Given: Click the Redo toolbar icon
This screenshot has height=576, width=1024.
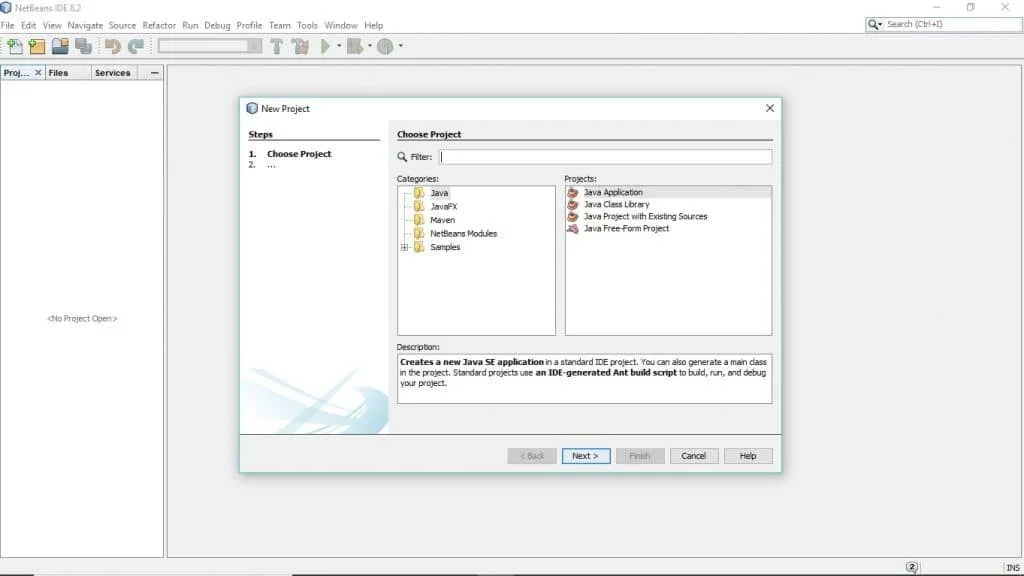Looking at the screenshot, I should click(136, 46).
